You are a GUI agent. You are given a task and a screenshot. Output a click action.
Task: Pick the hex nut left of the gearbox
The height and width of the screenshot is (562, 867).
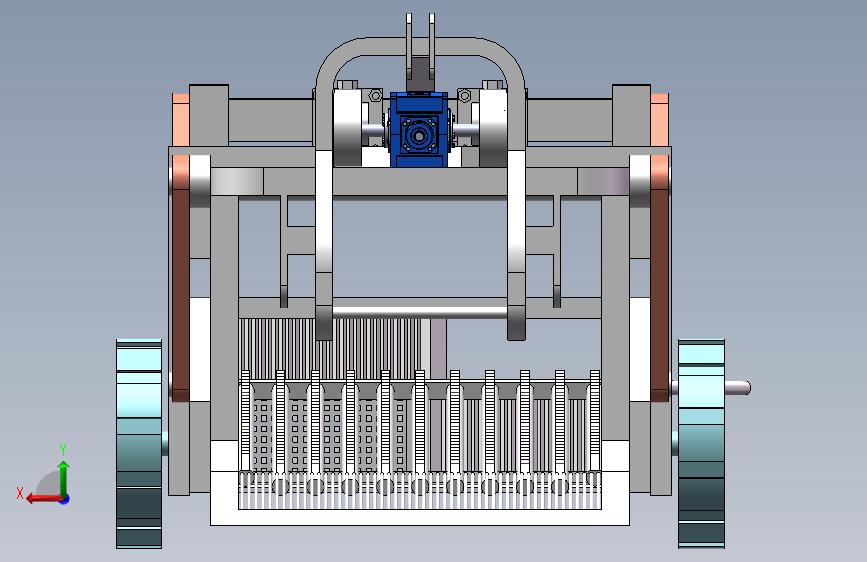point(375,96)
